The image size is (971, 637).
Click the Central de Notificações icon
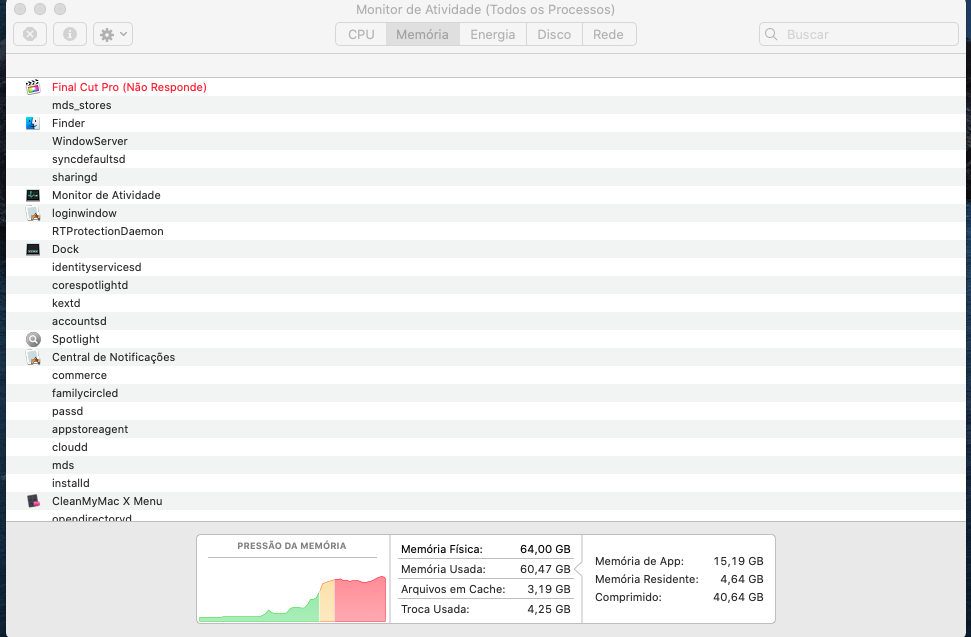(x=33, y=357)
